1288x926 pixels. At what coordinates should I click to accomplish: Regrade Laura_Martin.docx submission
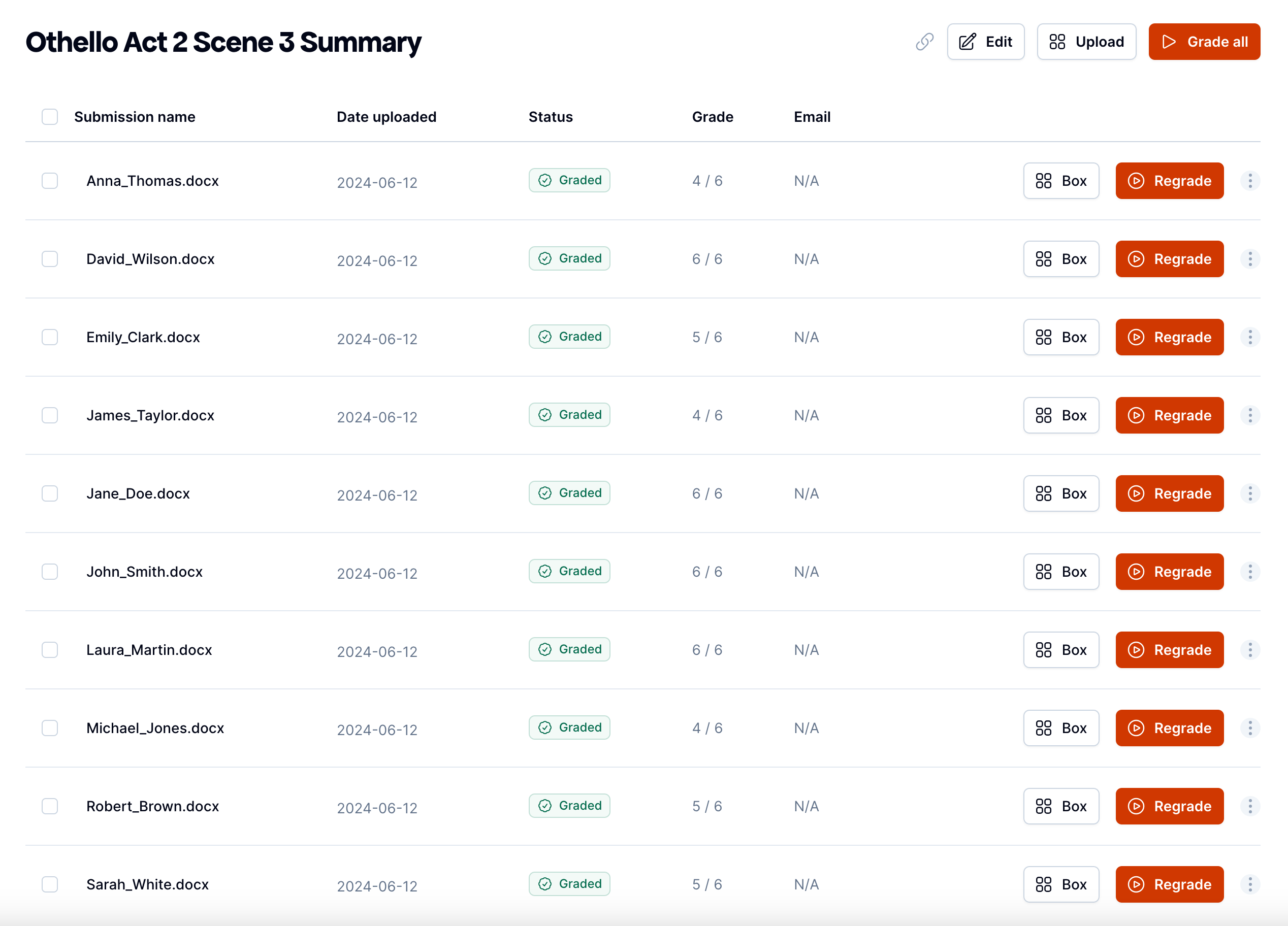[x=1169, y=649]
